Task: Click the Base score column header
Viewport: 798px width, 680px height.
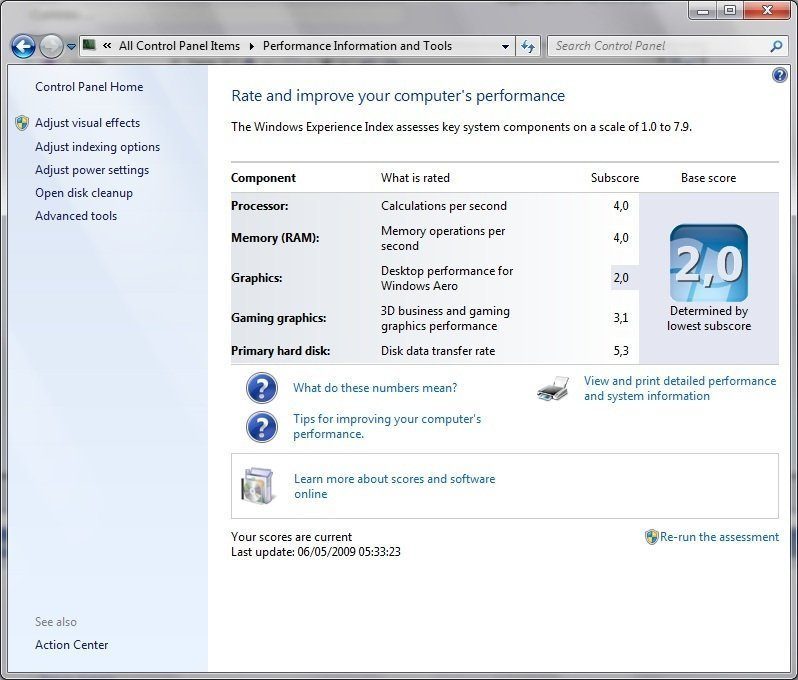Action: [x=708, y=178]
